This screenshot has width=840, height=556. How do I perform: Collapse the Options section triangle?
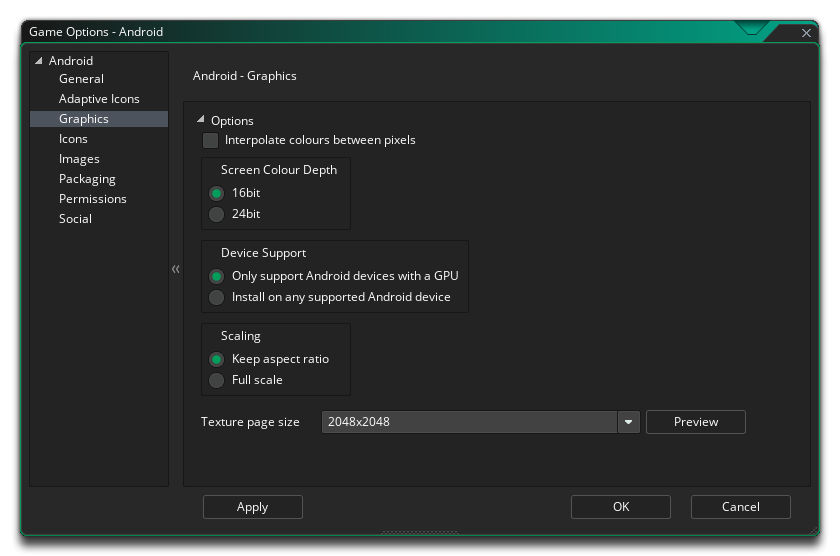point(200,119)
